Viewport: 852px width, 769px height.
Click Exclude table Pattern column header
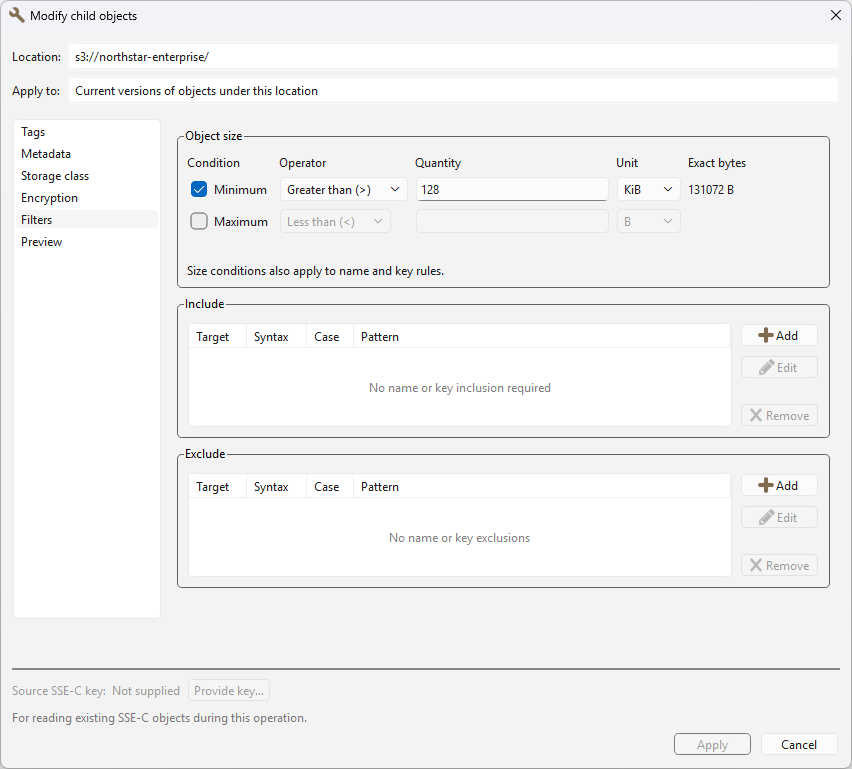point(542,486)
